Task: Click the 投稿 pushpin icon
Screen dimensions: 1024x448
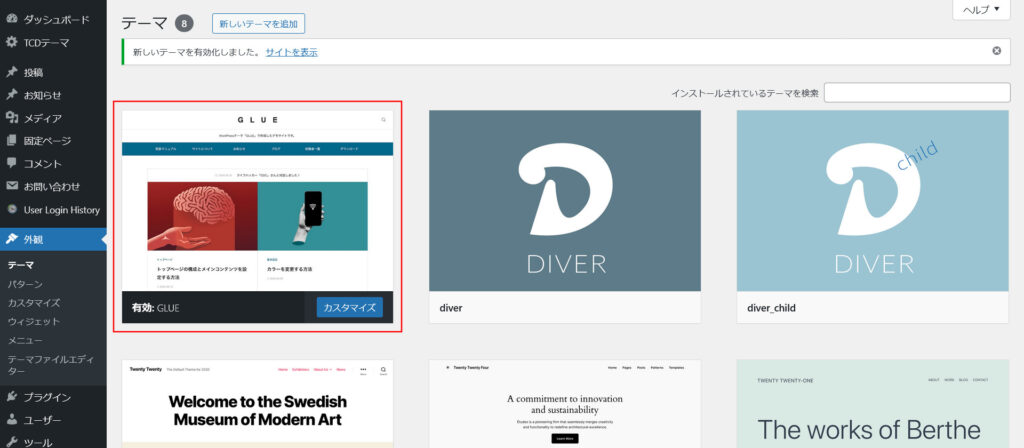Action: [12, 72]
